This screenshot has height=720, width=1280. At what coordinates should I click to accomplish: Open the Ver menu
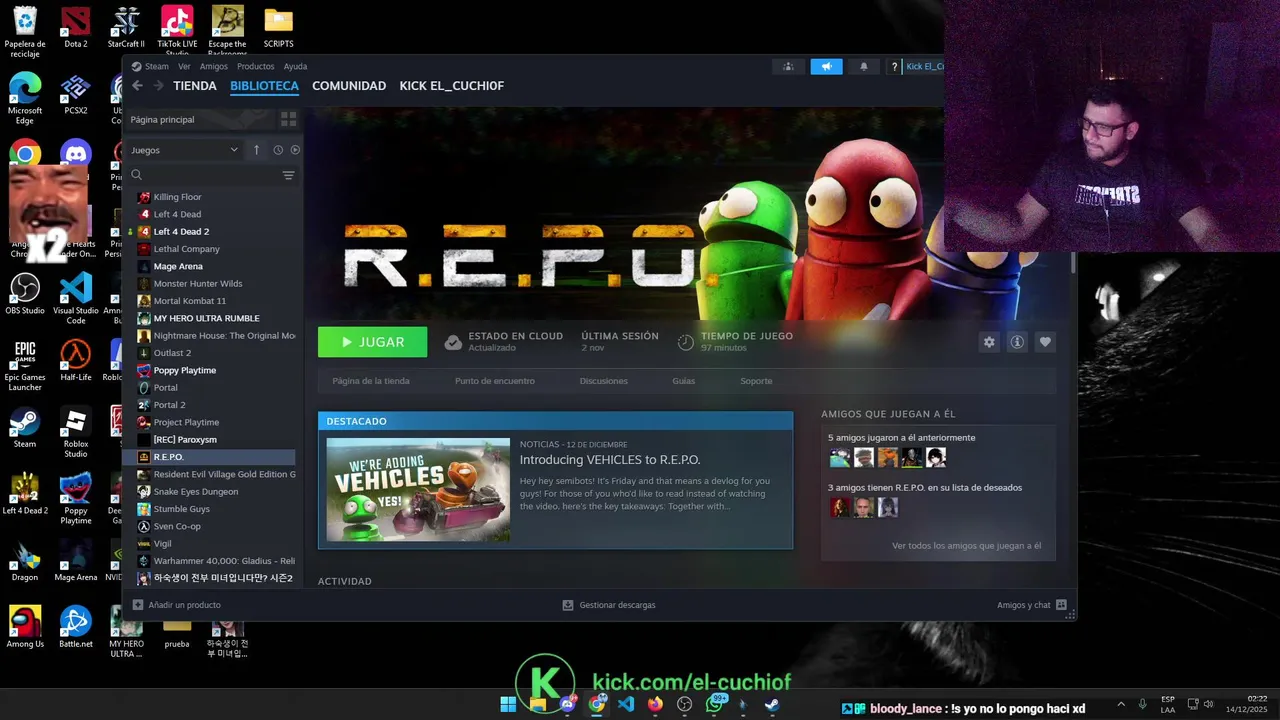[x=184, y=66]
